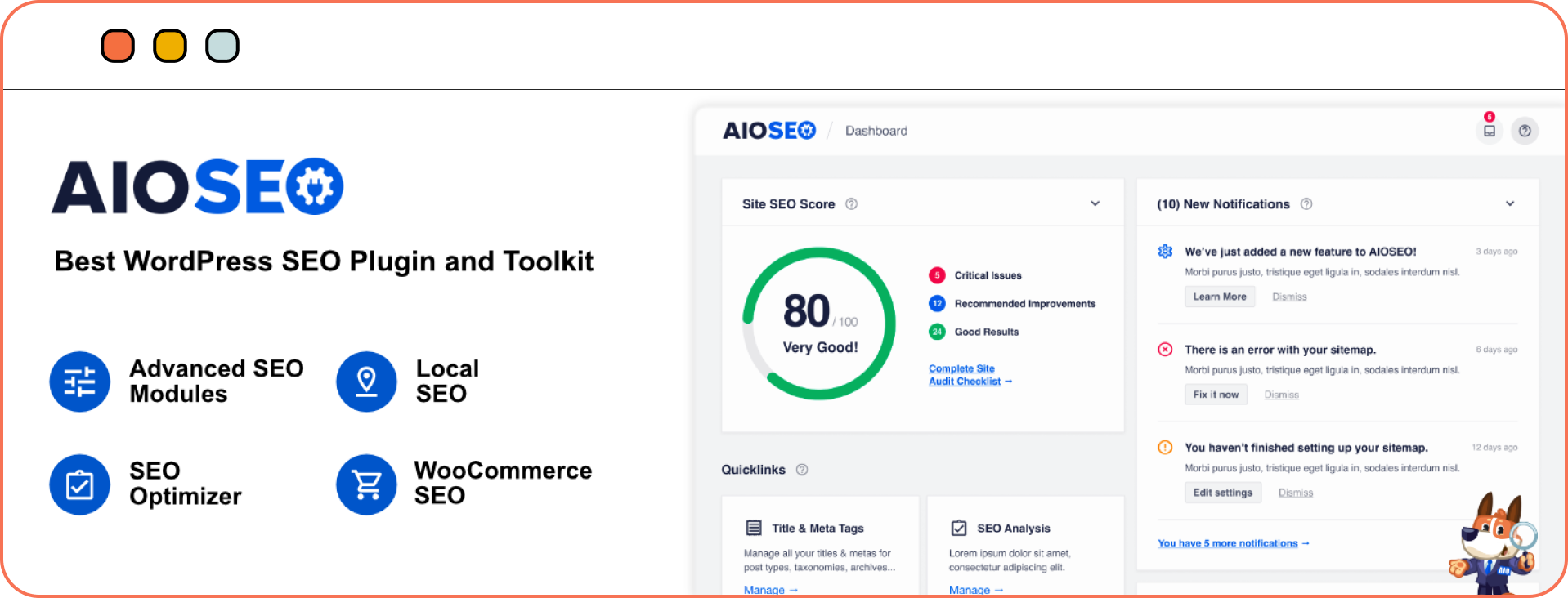Click the Critical Issues label
1568x598 pixels.
click(x=988, y=275)
